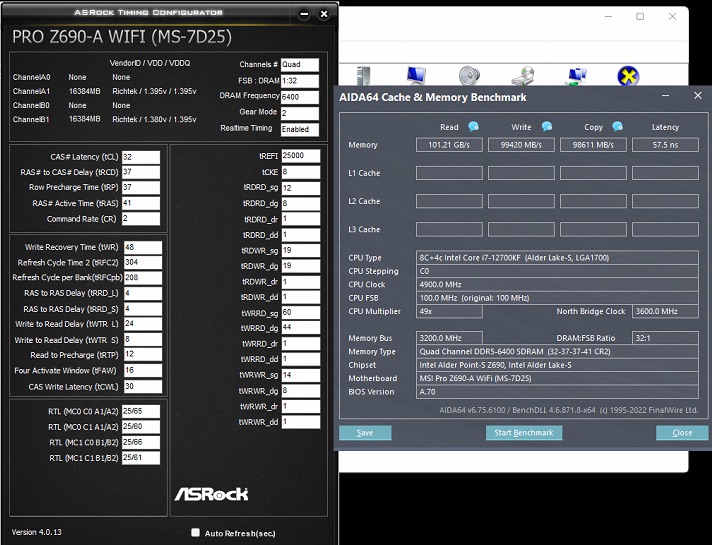
Task: Click the storage drive icon in background toolbar
Action: point(523,76)
